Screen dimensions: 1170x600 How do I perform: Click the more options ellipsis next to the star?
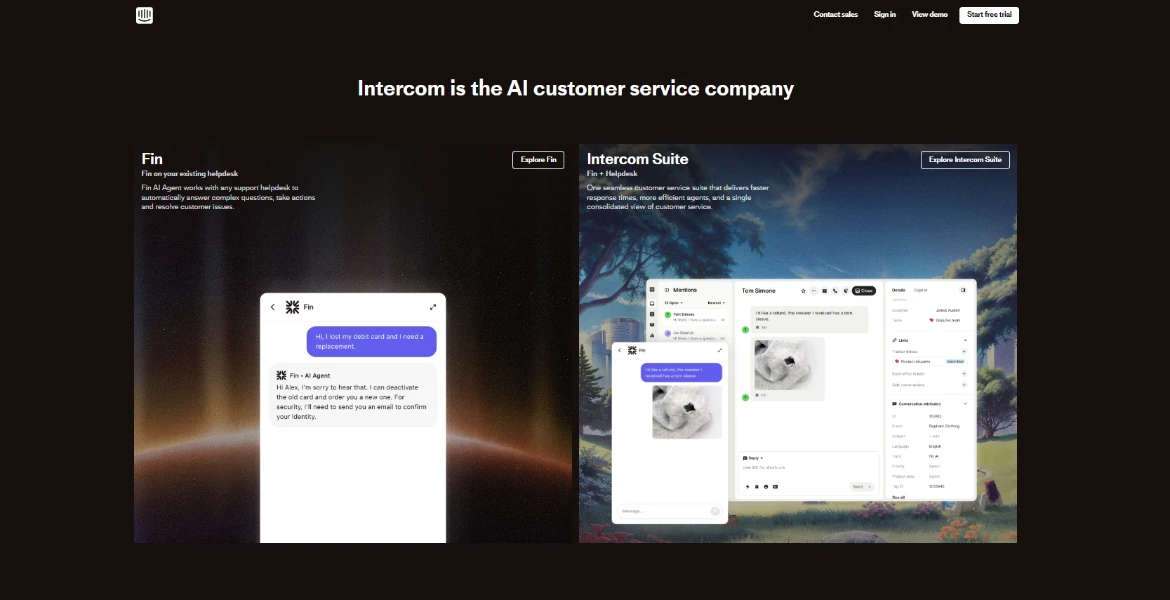814,291
